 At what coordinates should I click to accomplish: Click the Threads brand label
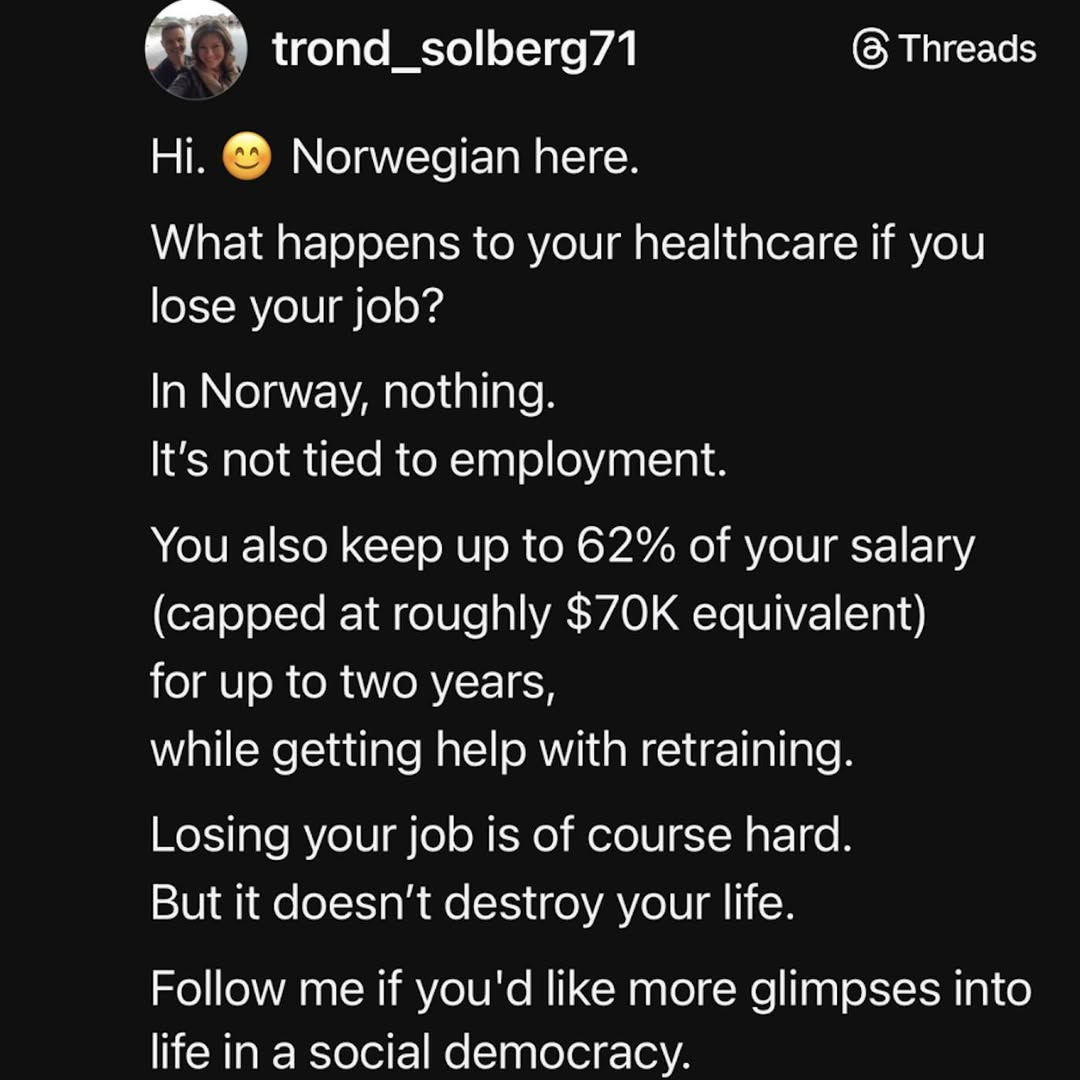967,49
